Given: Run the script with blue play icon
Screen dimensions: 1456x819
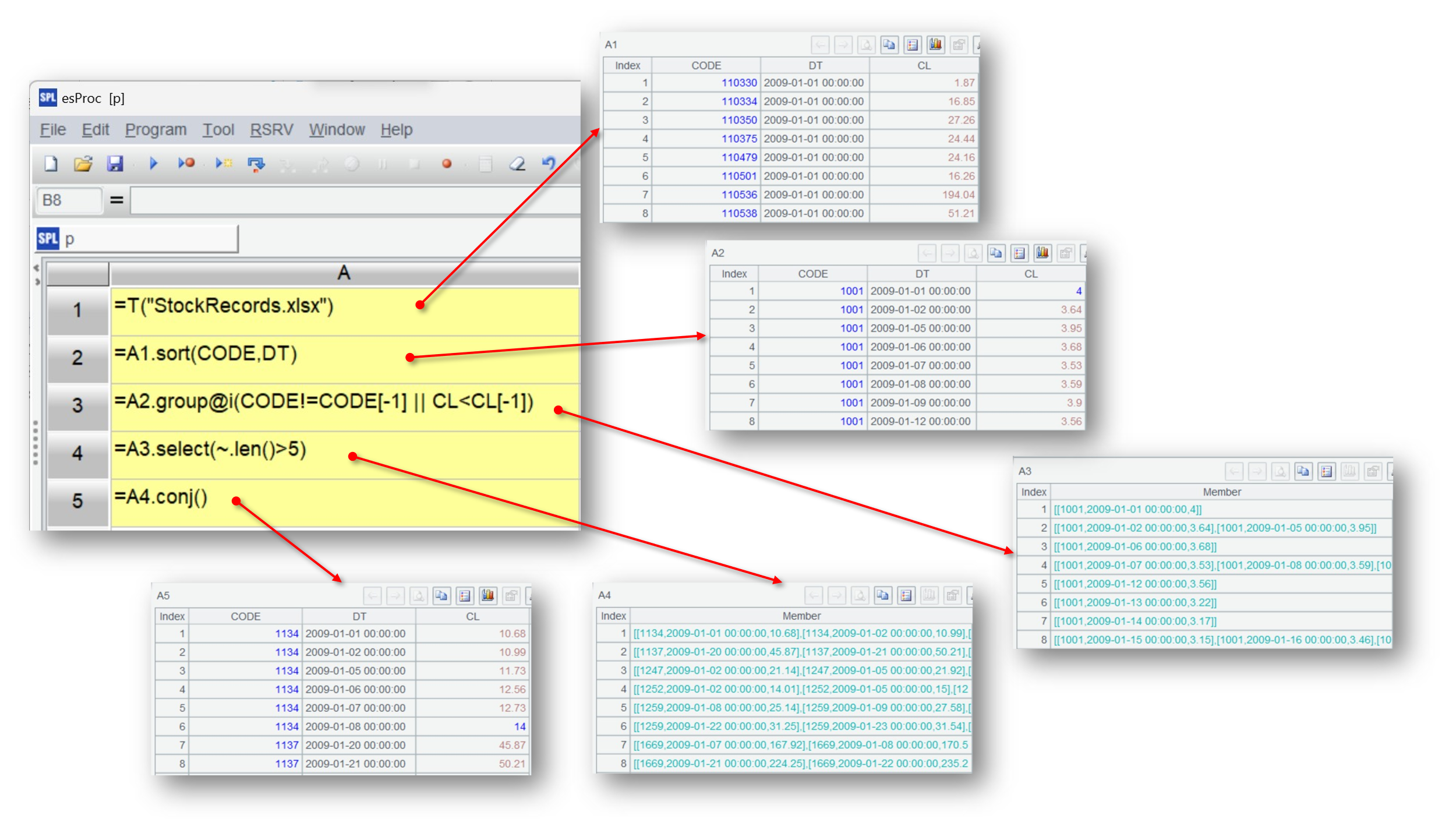Looking at the screenshot, I should pos(154,164).
